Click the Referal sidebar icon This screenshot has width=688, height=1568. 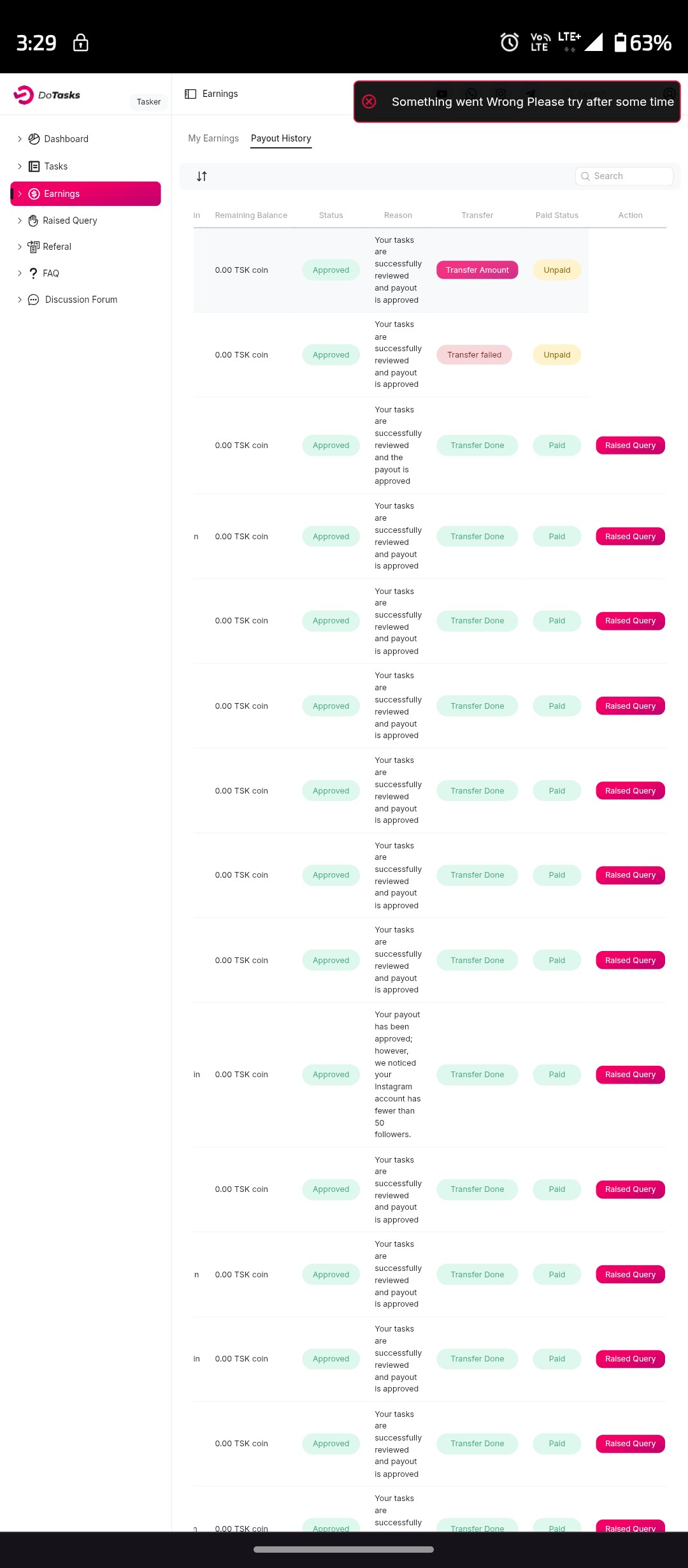click(x=33, y=247)
